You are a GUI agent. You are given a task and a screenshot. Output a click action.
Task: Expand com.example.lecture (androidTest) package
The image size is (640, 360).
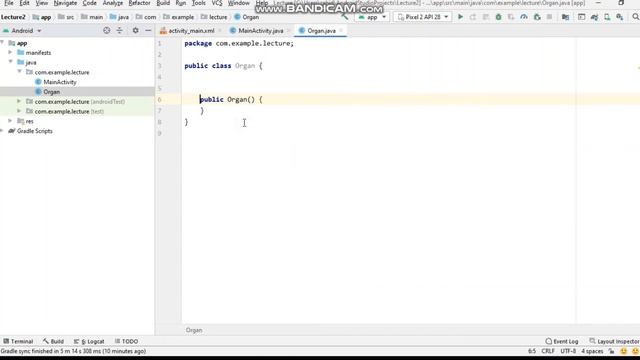tap(19, 101)
